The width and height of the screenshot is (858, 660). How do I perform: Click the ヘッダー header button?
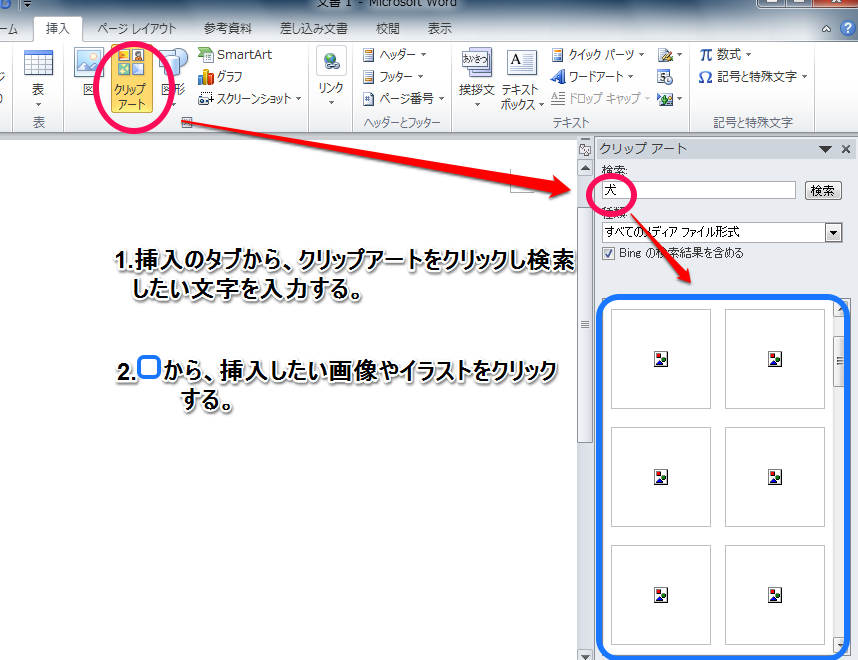(395, 54)
